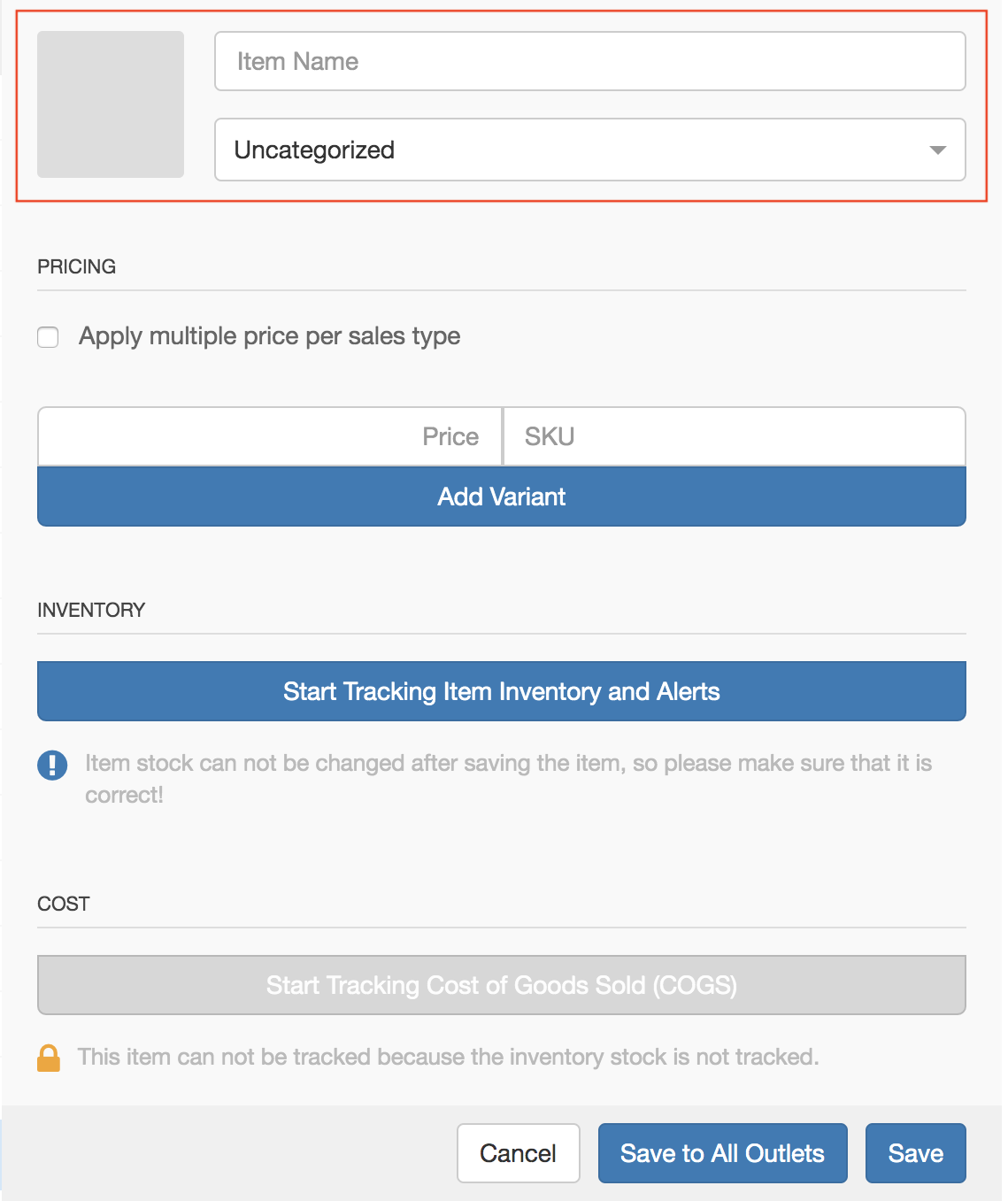Image resolution: width=1008 pixels, height=1201 pixels.
Task: Click the INVENTORY section heading
Action: pyautogui.click(x=91, y=610)
